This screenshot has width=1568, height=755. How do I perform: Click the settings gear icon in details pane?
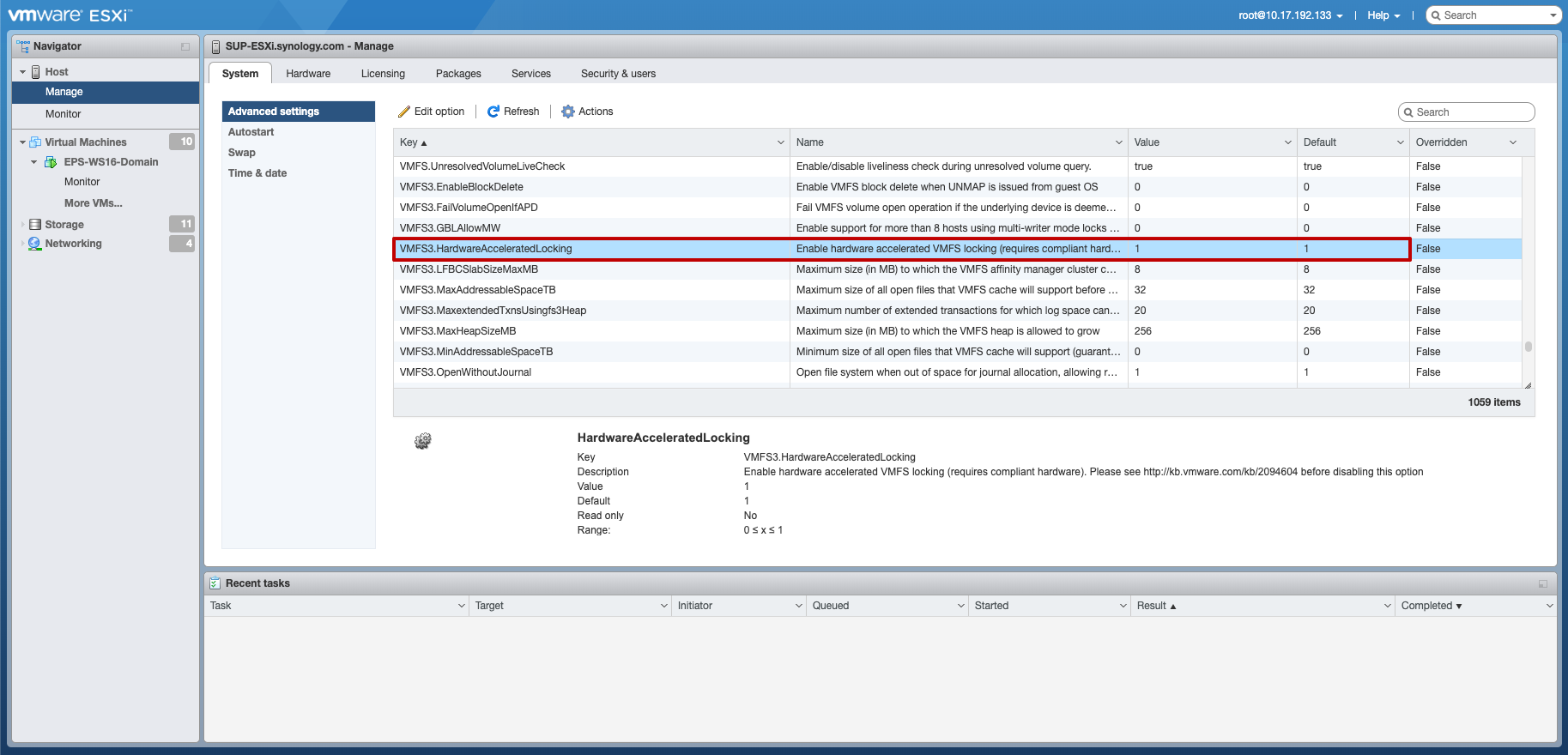pos(423,441)
